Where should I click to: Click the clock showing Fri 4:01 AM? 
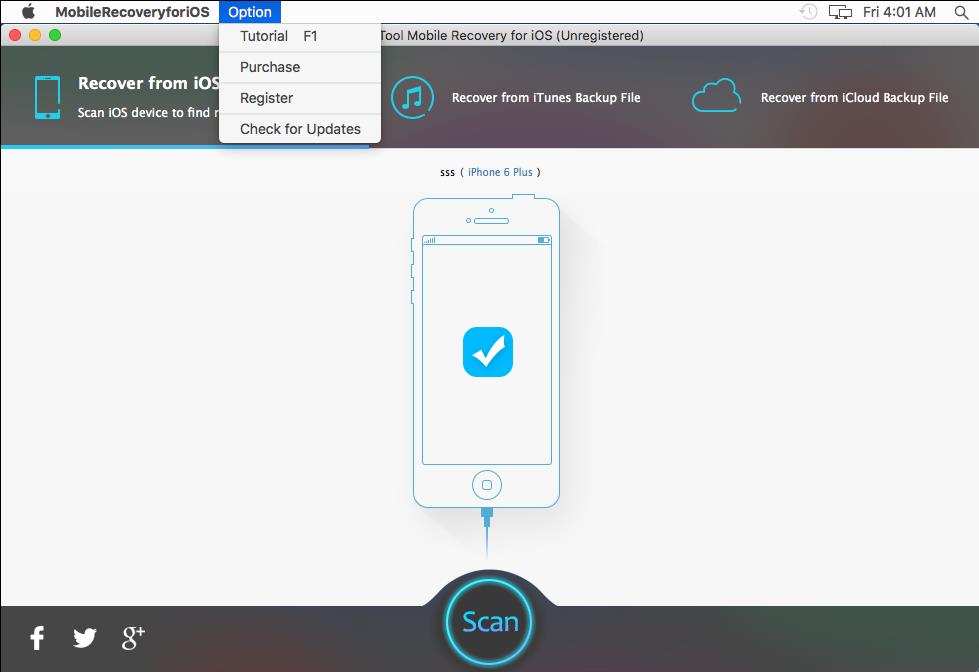pos(899,12)
